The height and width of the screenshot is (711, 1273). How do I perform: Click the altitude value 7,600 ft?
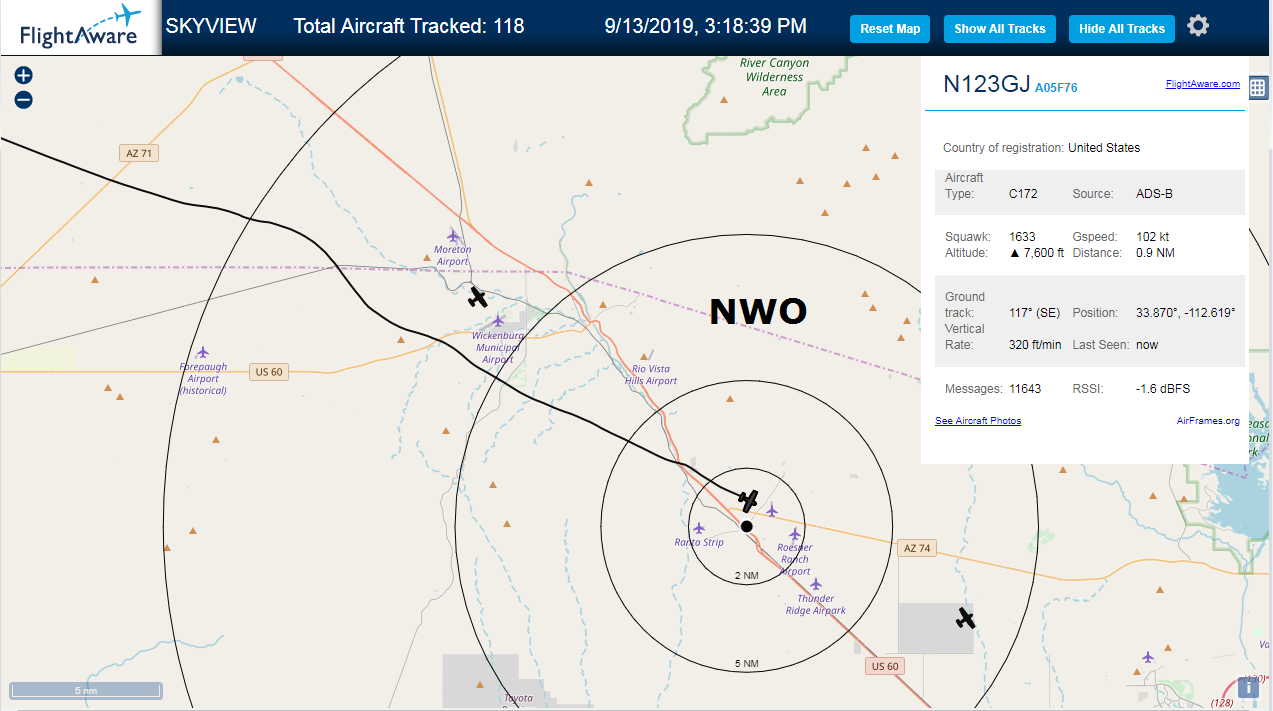click(x=1037, y=253)
